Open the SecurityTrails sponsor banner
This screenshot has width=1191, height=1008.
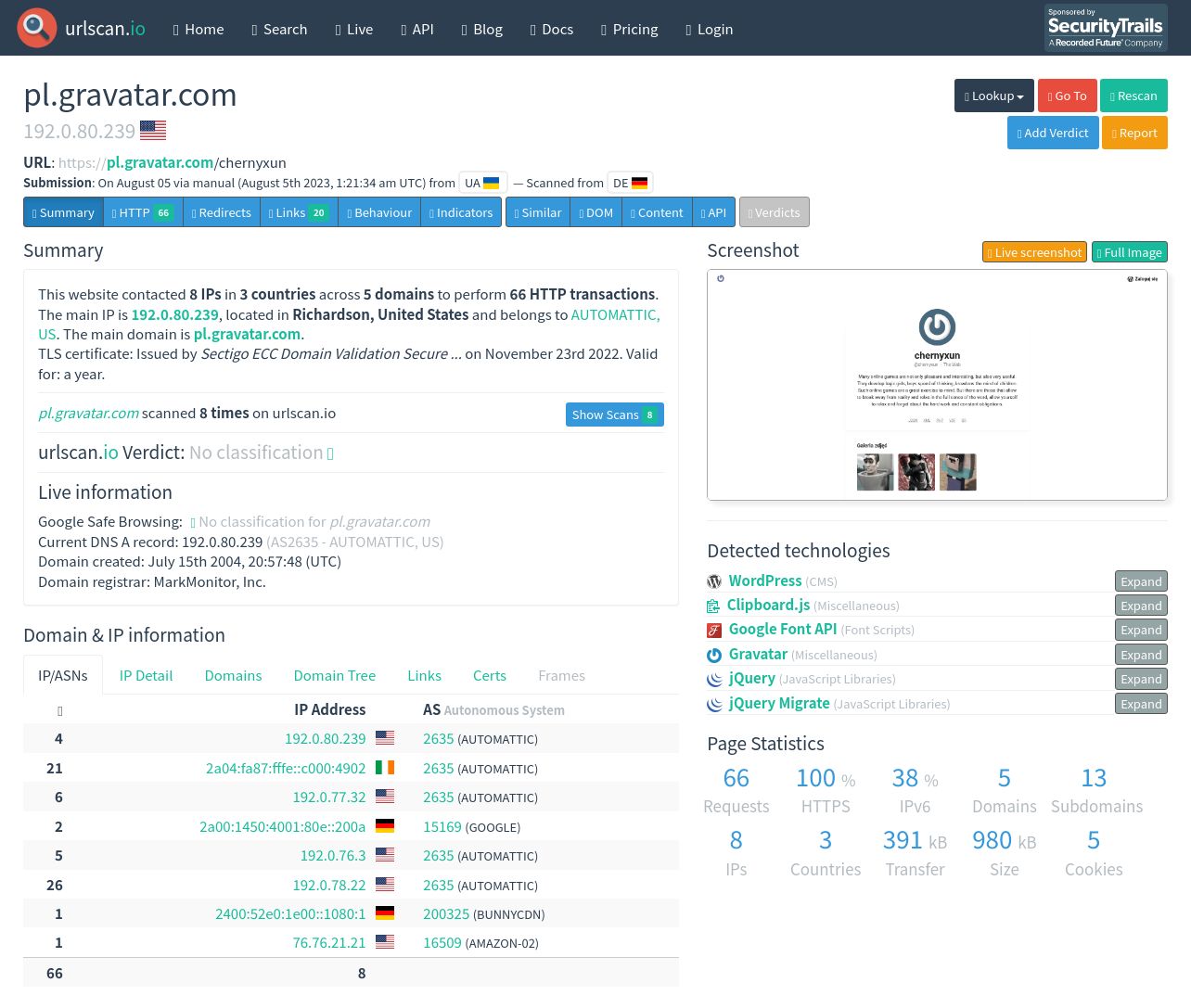pyautogui.click(x=1106, y=28)
